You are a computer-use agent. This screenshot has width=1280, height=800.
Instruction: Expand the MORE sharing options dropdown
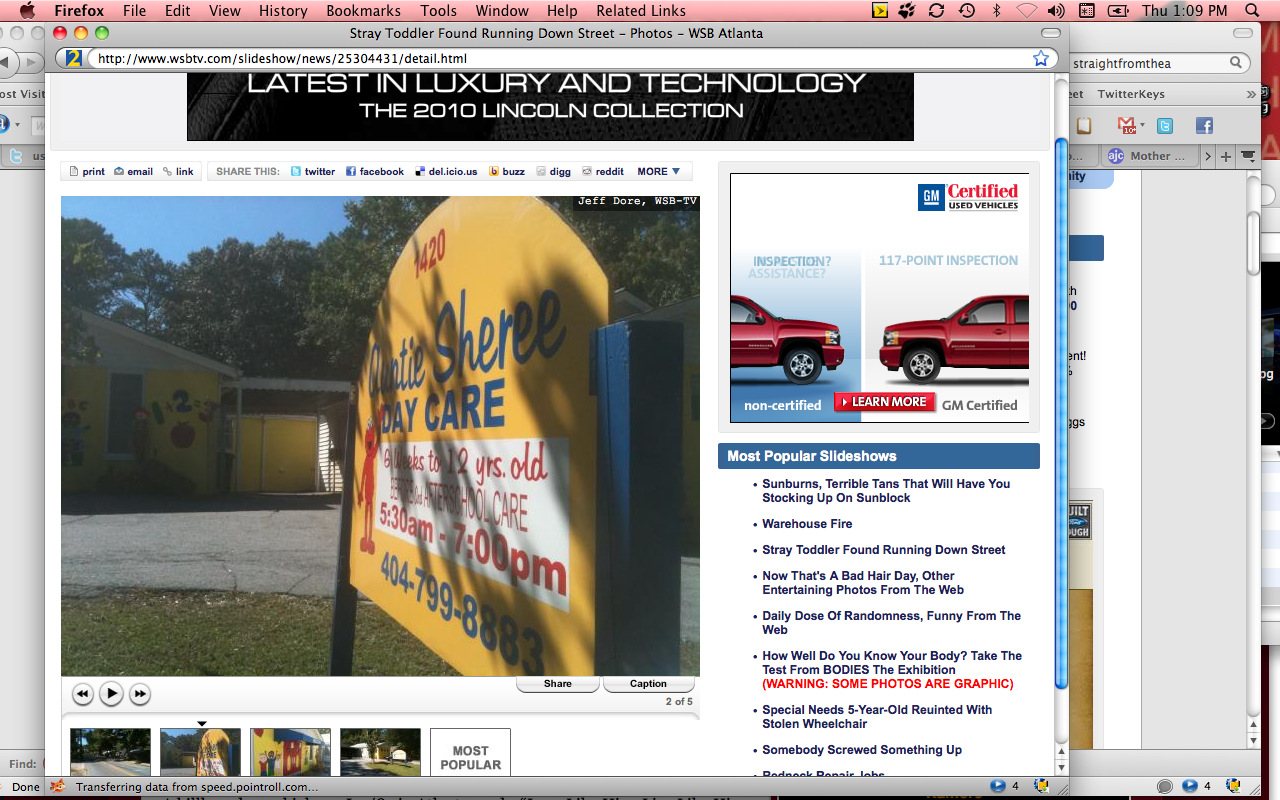pyautogui.click(x=659, y=172)
